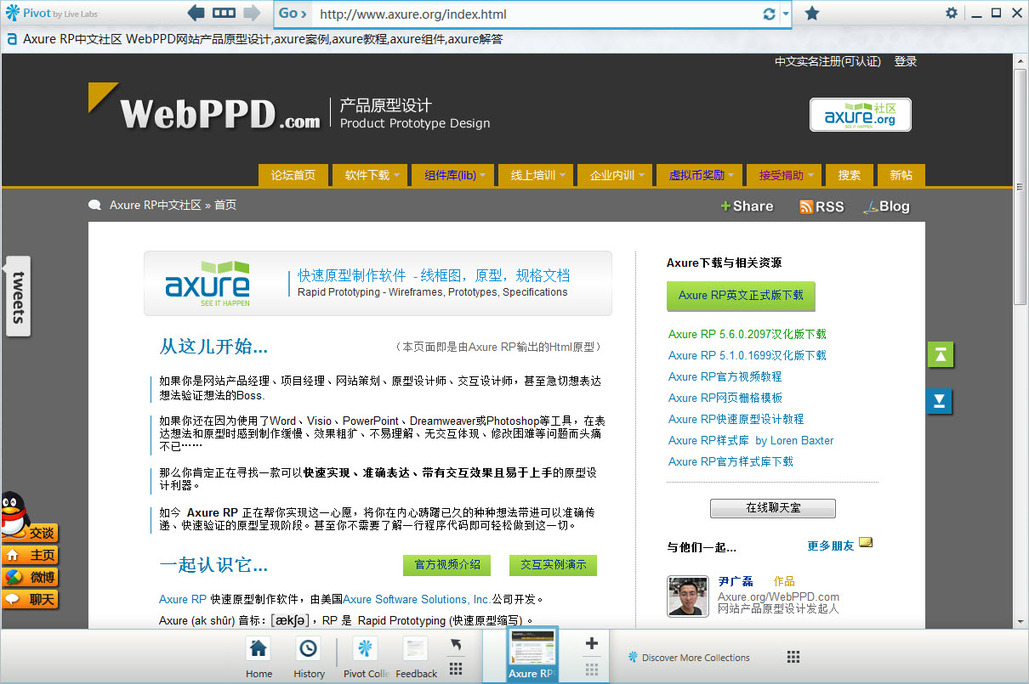Image resolution: width=1029 pixels, height=684 pixels.
Task: Click the Share button
Action: point(747,206)
